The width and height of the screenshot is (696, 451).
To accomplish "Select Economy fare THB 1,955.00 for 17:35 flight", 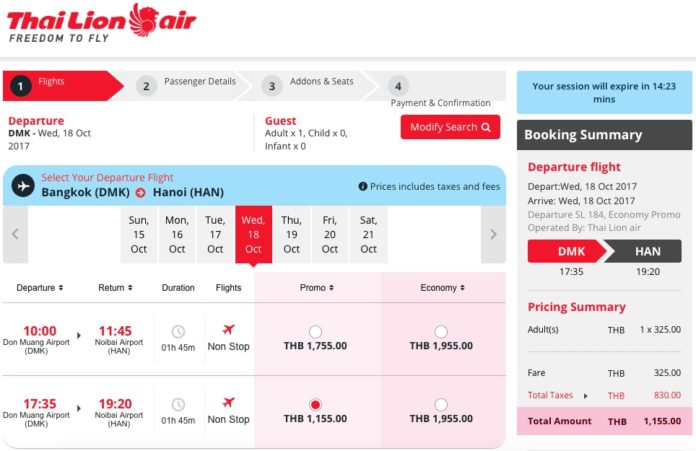I will [x=441, y=404].
